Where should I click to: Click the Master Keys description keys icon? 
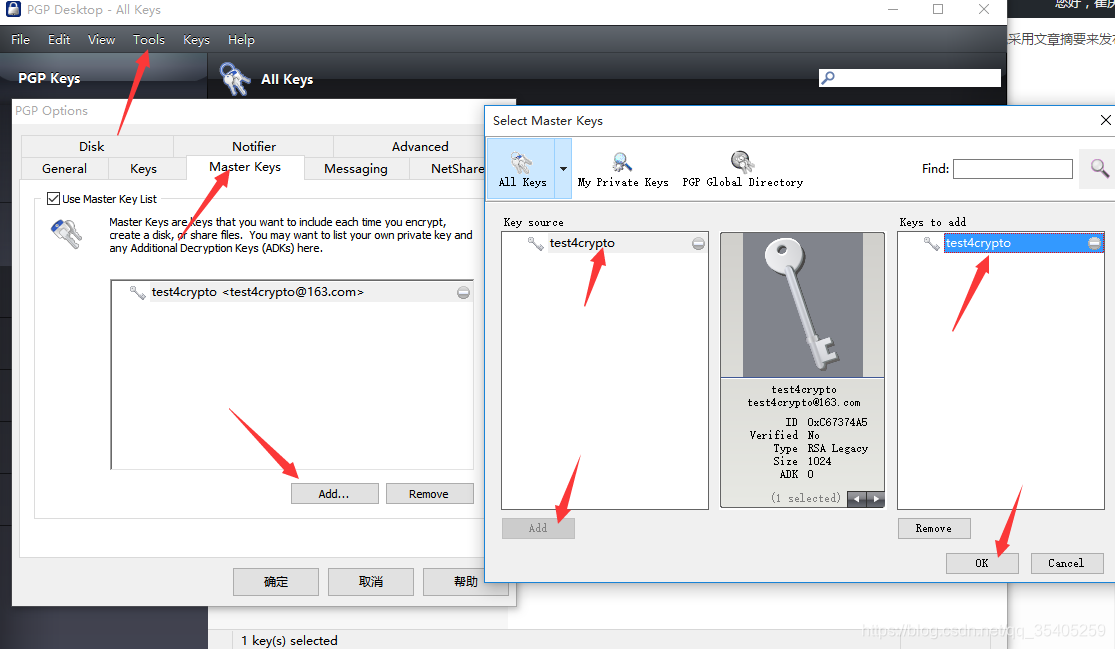tap(67, 234)
